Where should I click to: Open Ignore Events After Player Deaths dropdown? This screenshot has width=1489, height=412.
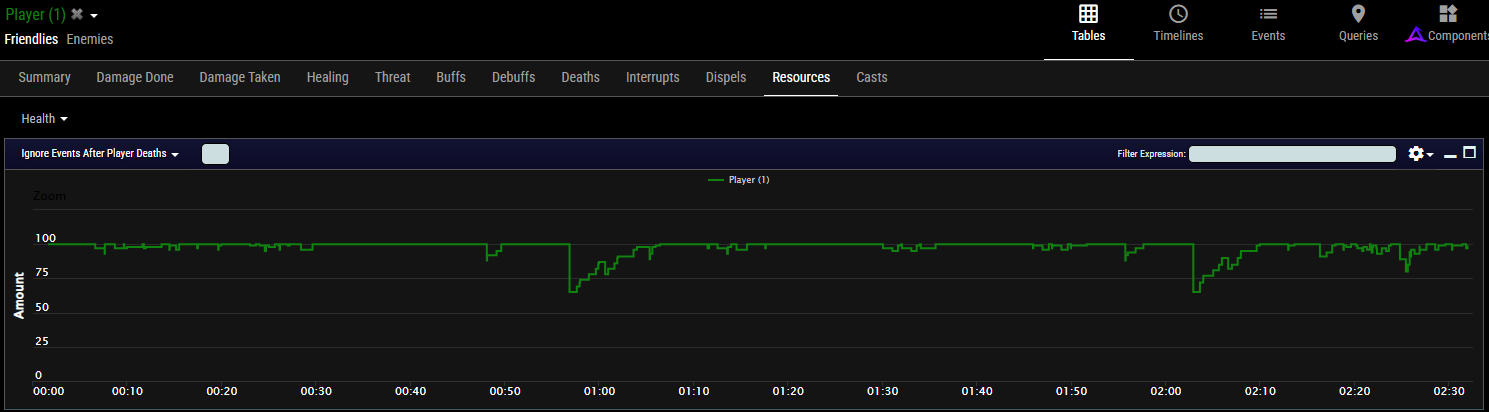coord(100,154)
